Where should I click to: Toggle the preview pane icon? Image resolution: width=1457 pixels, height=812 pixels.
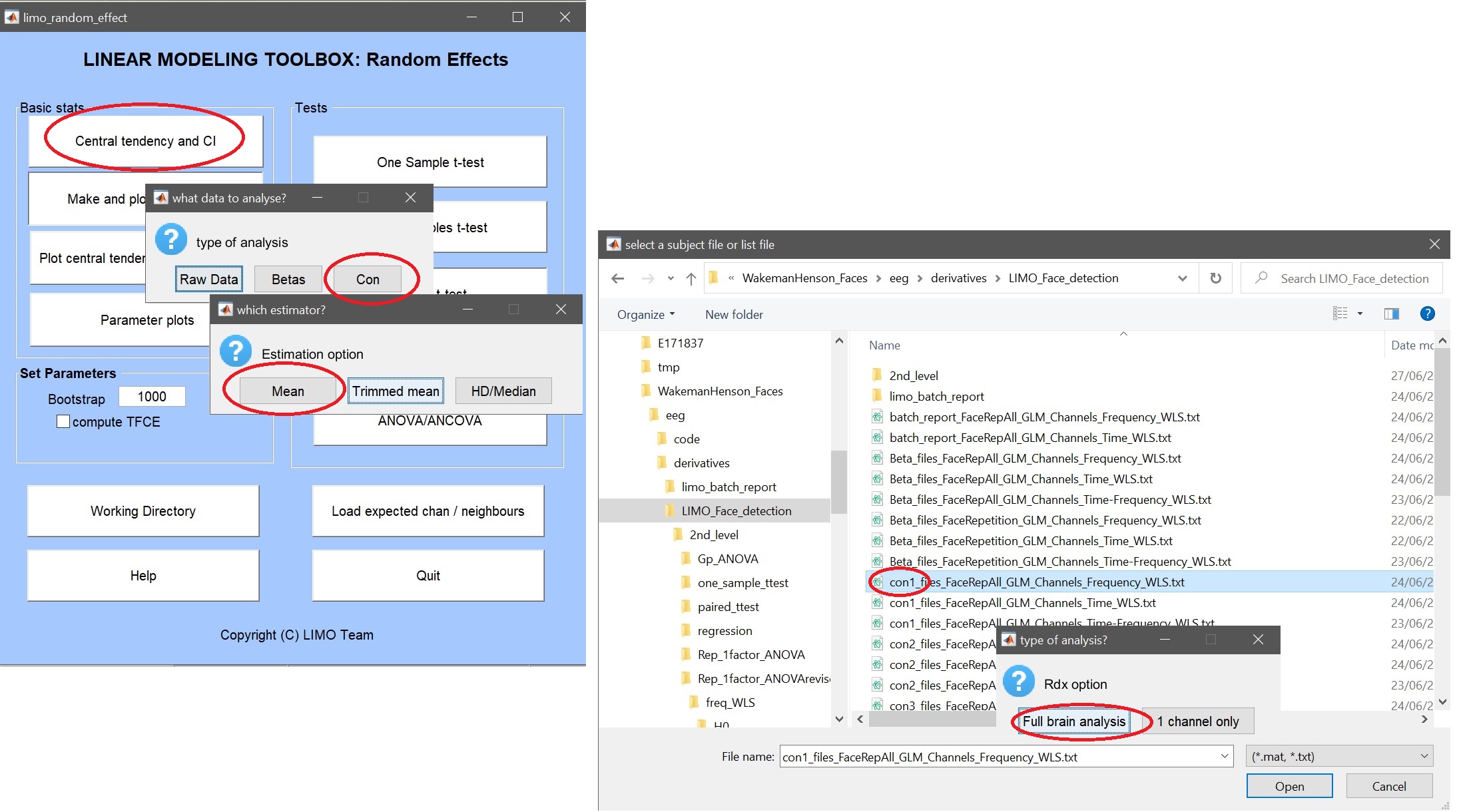[1391, 314]
